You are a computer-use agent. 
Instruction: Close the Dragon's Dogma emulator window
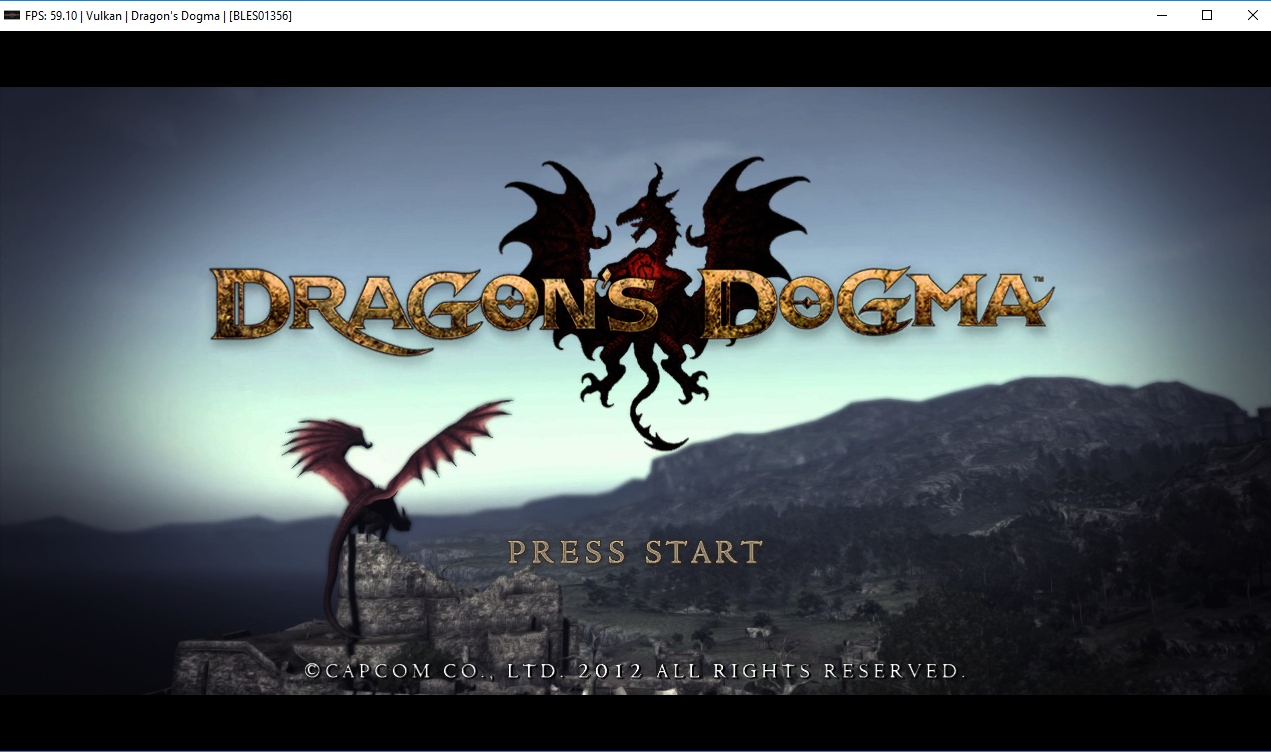[x=1252, y=15]
